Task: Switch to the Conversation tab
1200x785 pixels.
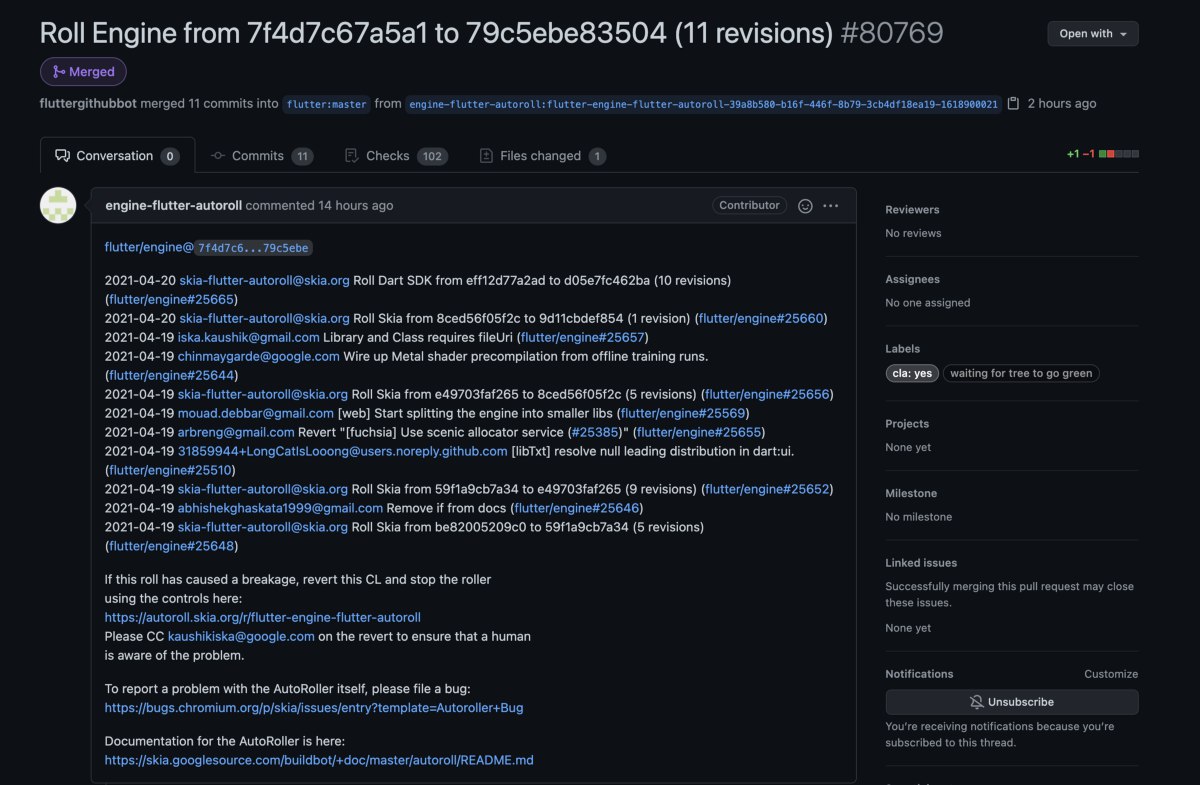Action: 117,156
